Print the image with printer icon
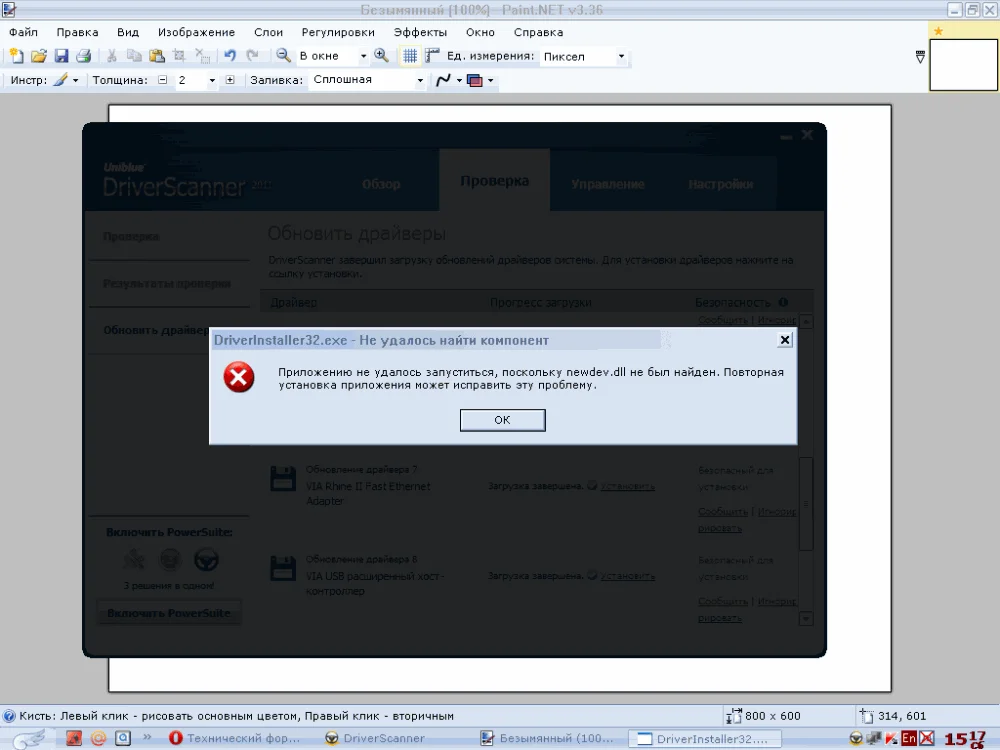 tap(84, 56)
